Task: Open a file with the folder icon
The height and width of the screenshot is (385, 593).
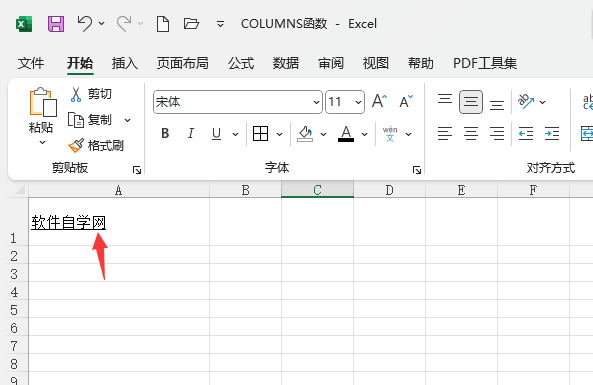Action: [x=191, y=24]
